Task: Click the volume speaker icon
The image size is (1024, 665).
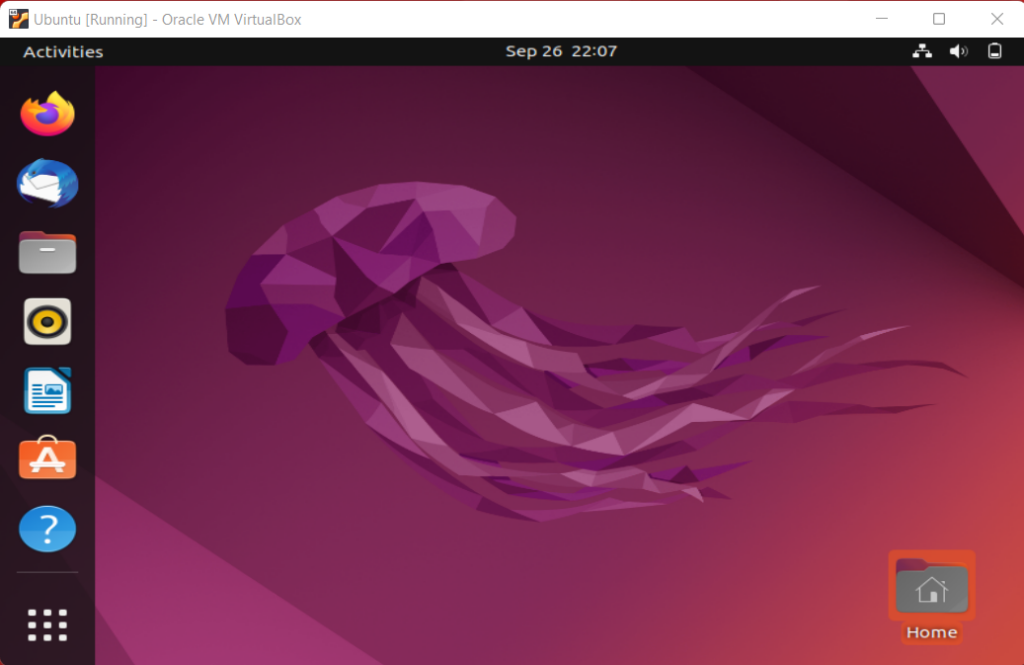Action: pos(958,52)
